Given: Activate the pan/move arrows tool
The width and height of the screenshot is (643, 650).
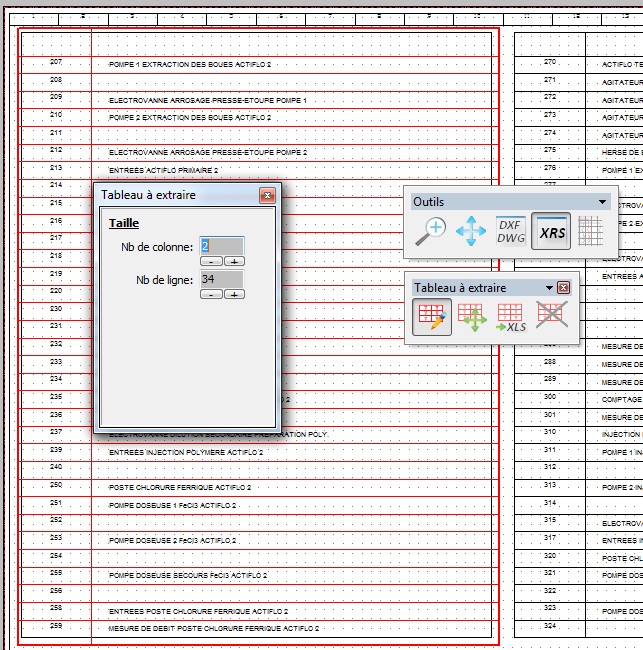Looking at the screenshot, I should [471, 231].
